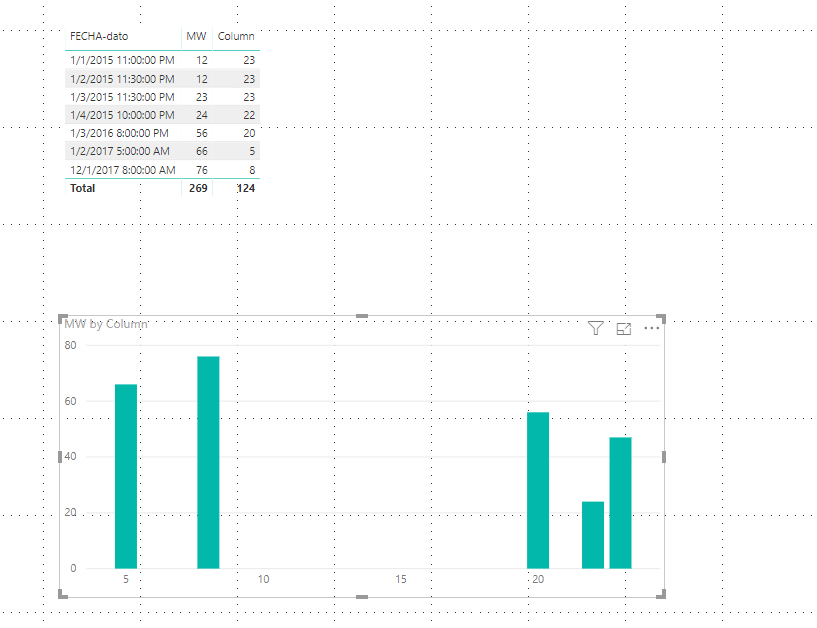The width and height of the screenshot is (817, 628).
Task: Click the top-left corner handle of chart
Action: (63, 319)
